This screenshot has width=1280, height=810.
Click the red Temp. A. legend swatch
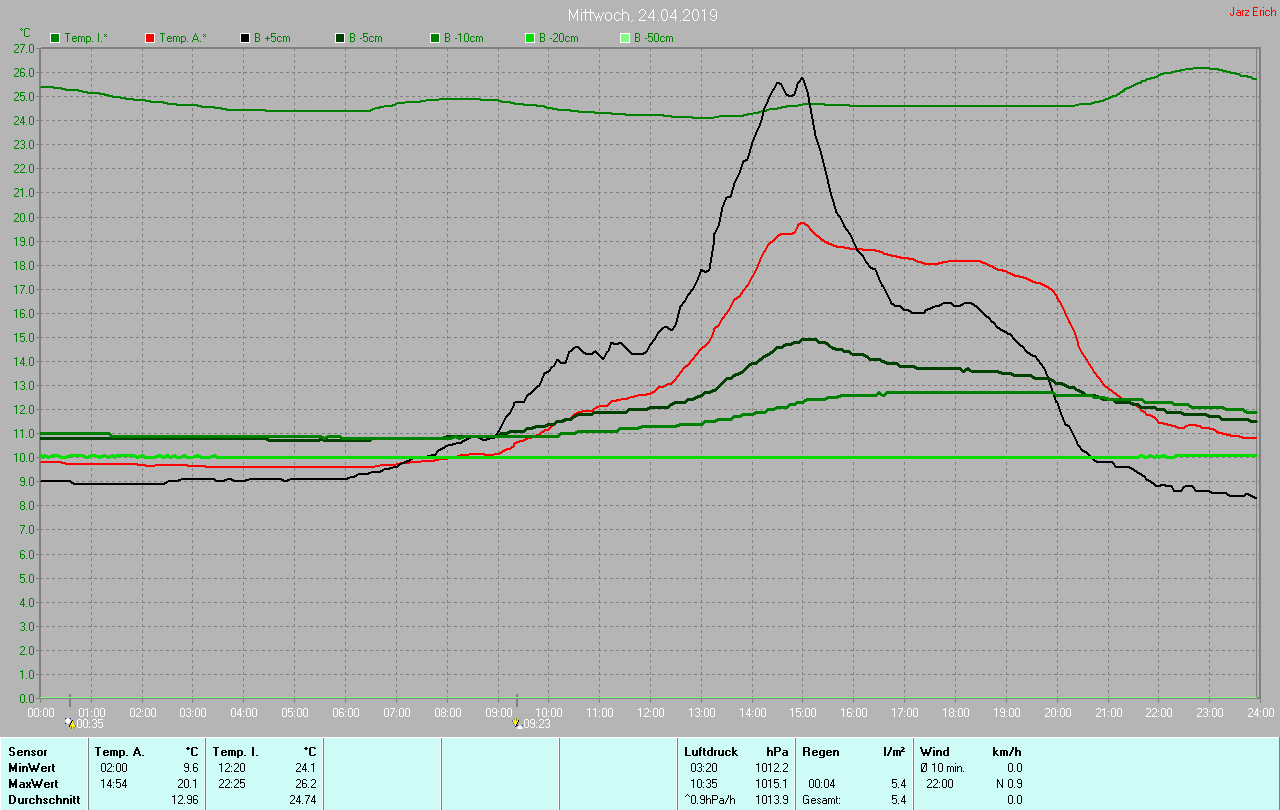pos(151,38)
